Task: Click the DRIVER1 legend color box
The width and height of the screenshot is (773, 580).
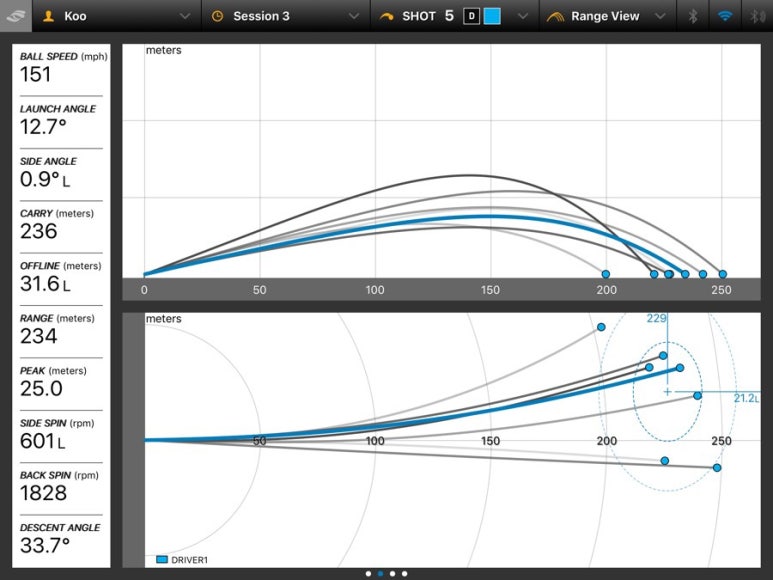Action: [162, 559]
